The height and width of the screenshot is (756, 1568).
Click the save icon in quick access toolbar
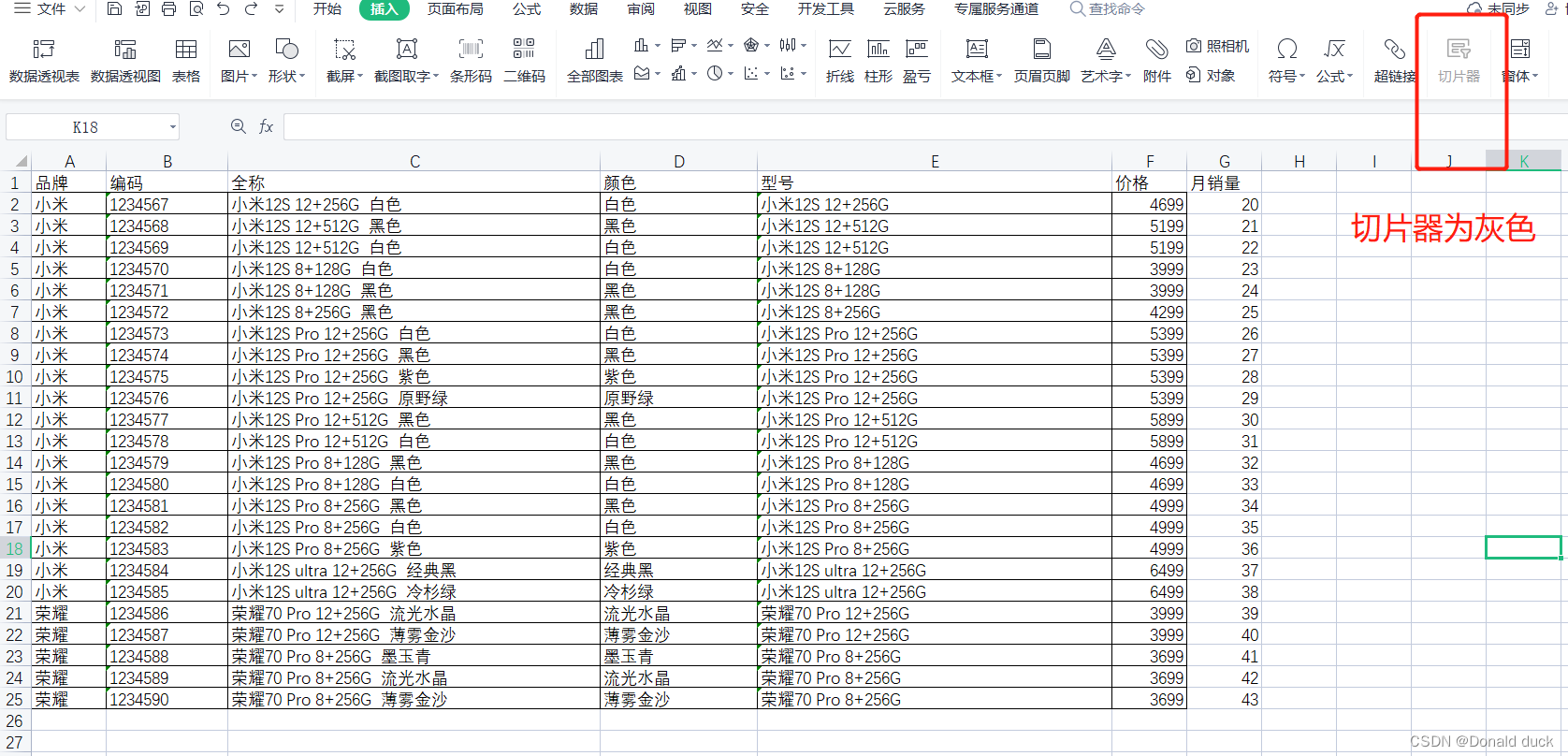(114, 9)
